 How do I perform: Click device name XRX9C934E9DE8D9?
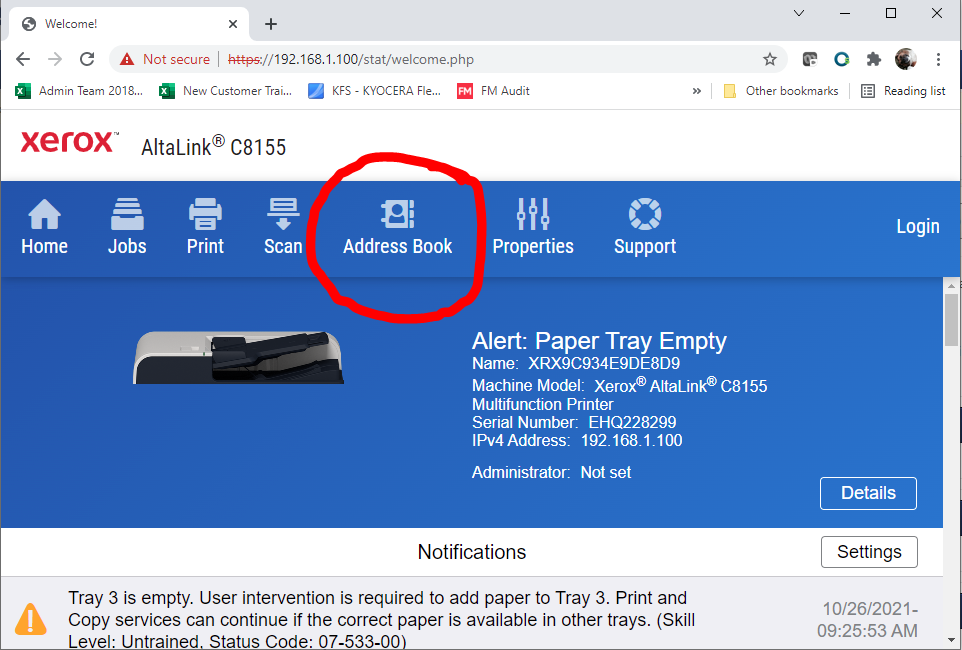tap(604, 363)
